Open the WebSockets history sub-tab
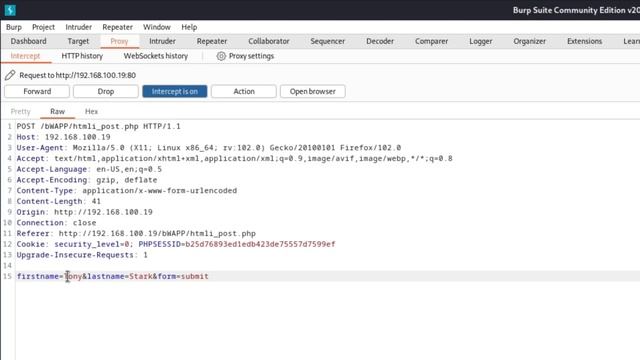This screenshot has width=640, height=360. pos(156,56)
